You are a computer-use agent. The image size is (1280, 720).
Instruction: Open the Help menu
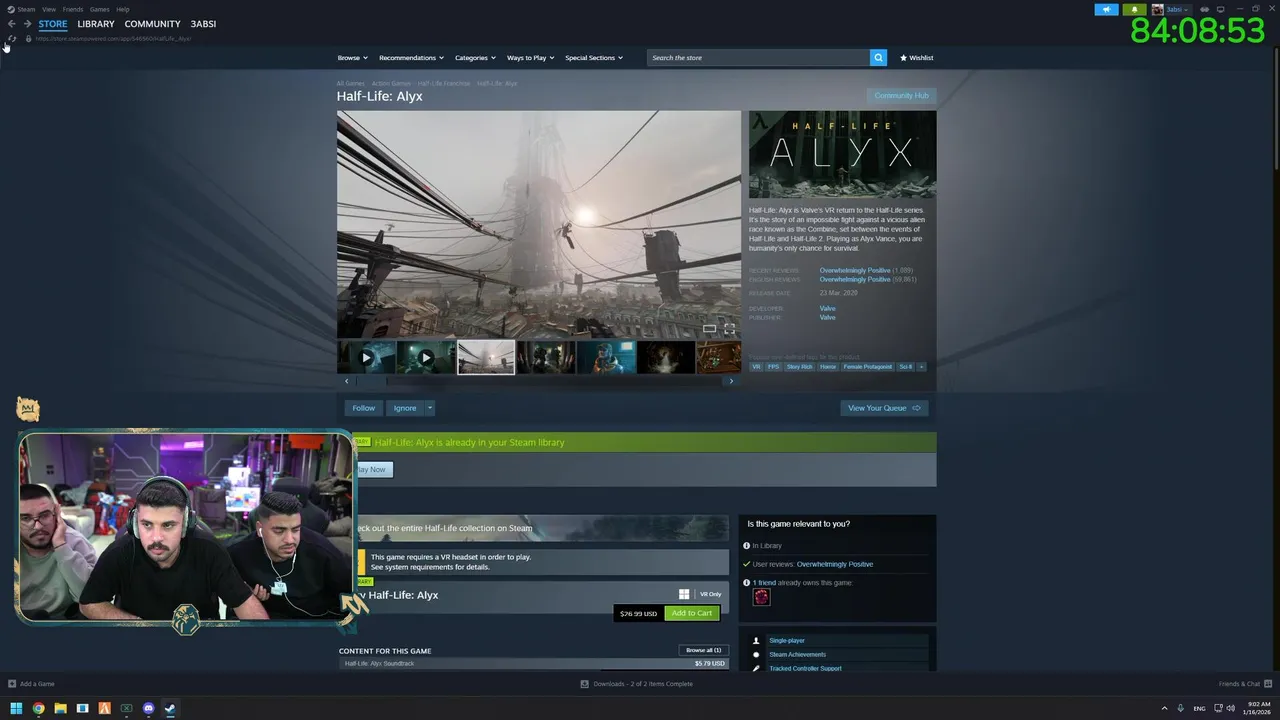[x=123, y=9]
